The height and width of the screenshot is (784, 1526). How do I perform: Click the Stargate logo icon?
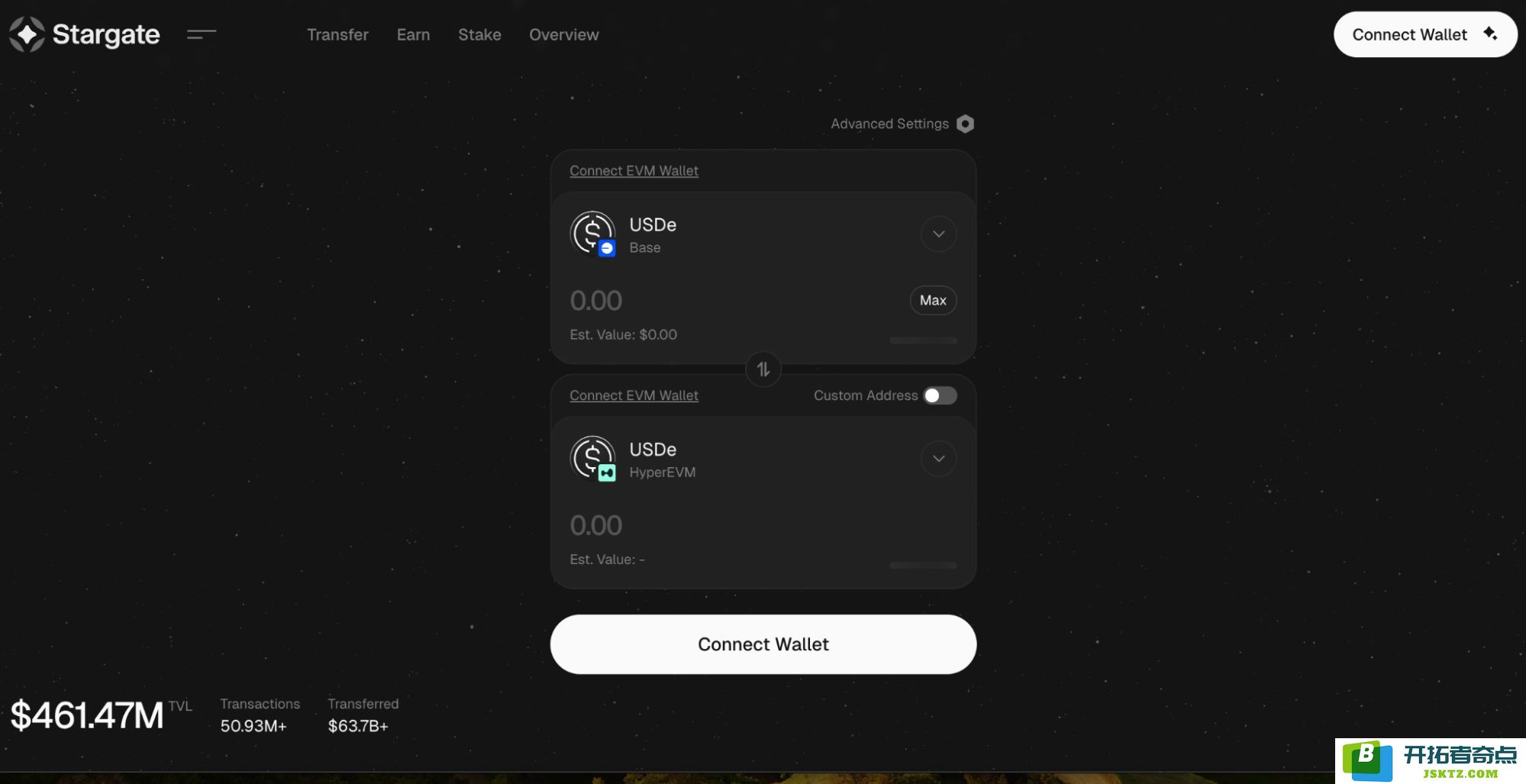click(x=27, y=34)
